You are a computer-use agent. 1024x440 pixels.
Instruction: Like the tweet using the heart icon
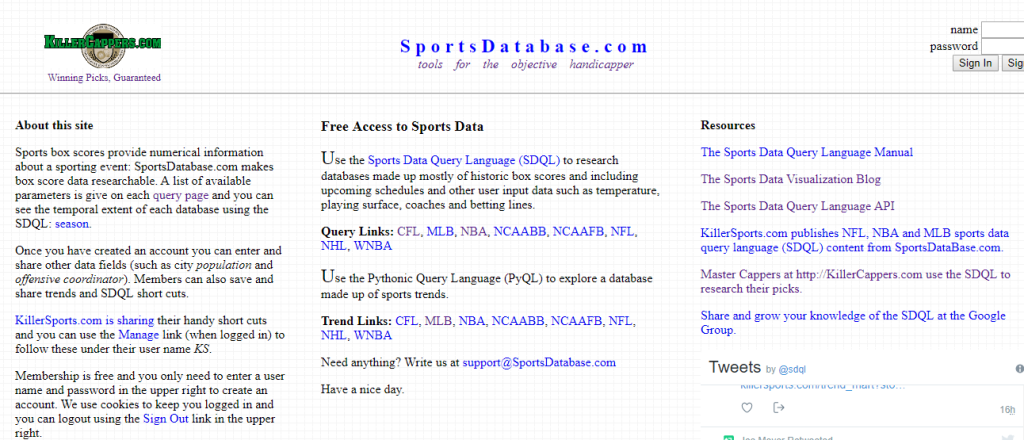748,408
